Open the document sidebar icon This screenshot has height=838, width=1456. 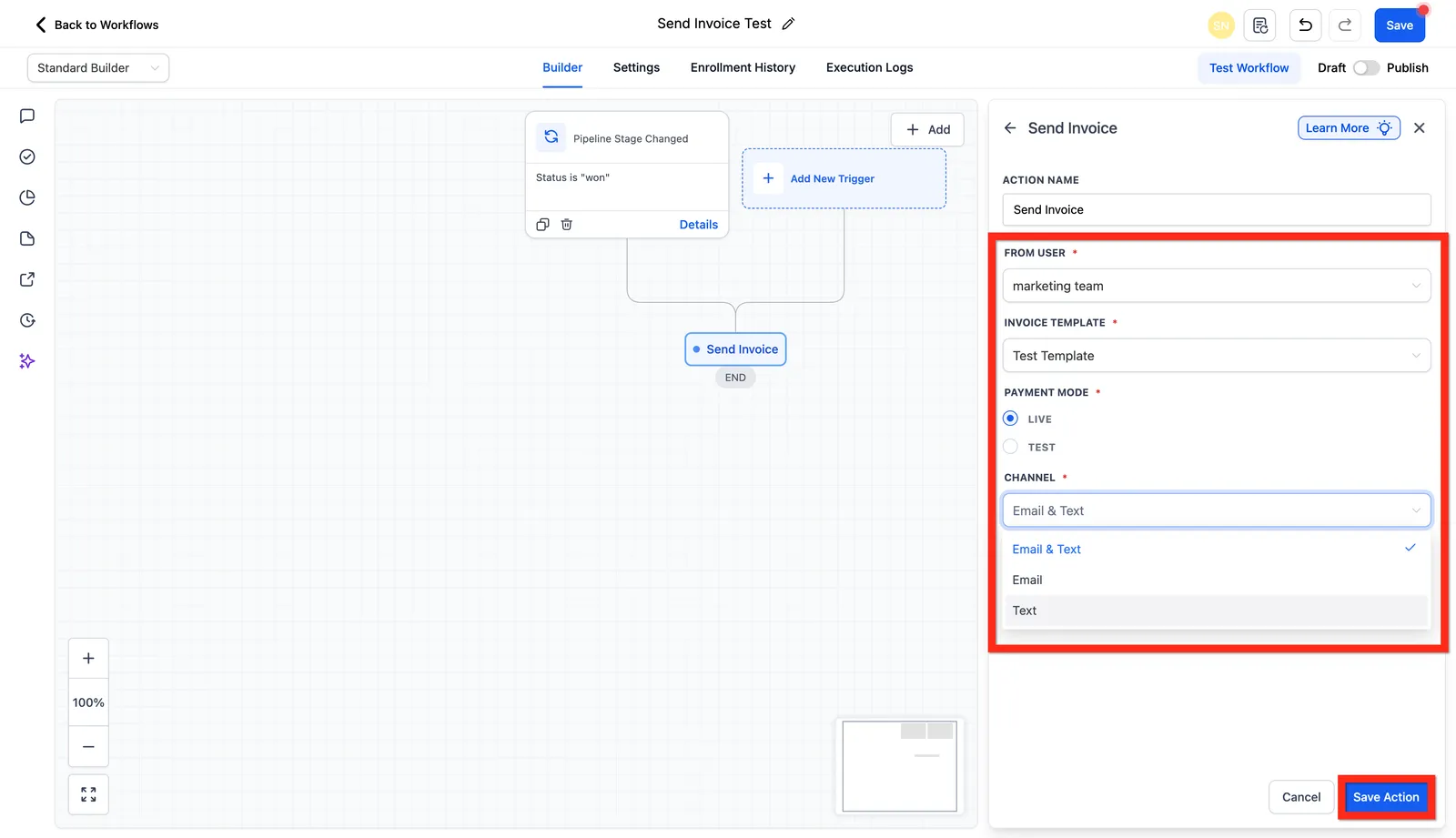27,238
